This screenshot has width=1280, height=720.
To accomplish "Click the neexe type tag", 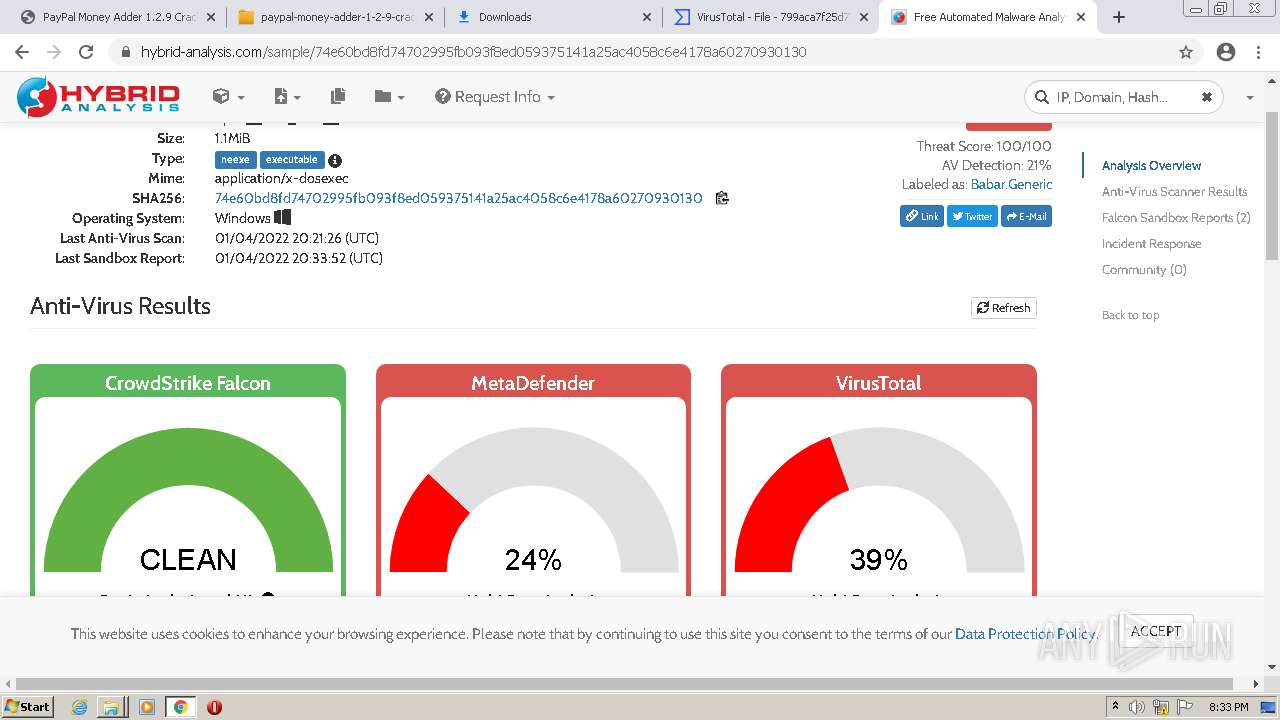I will 235,159.
